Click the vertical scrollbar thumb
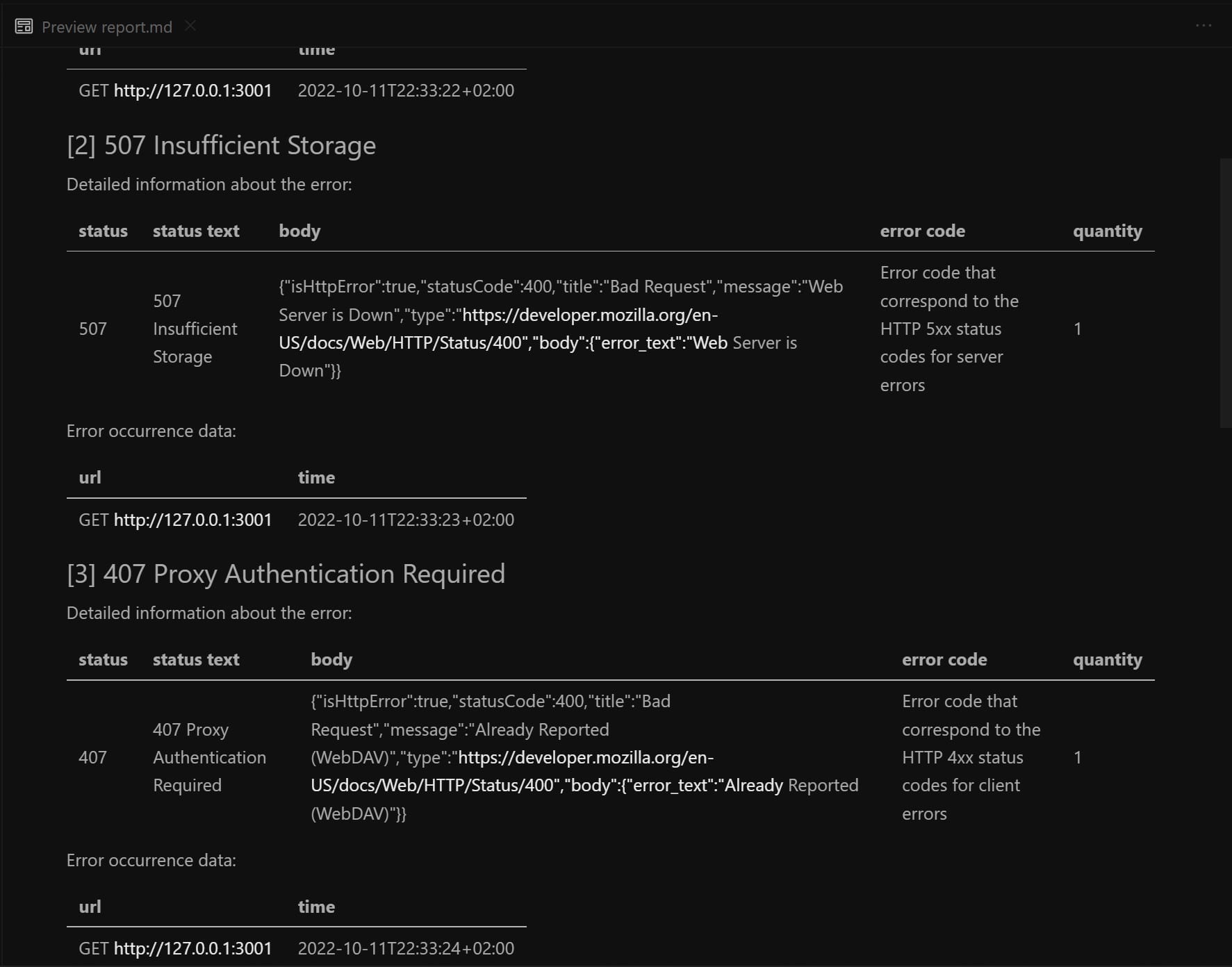This screenshot has height=967, width=1232. click(x=1225, y=293)
